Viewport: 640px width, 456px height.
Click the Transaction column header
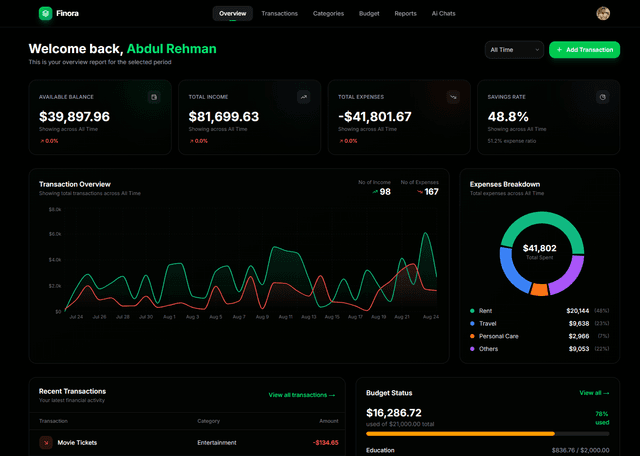coord(53,421)
